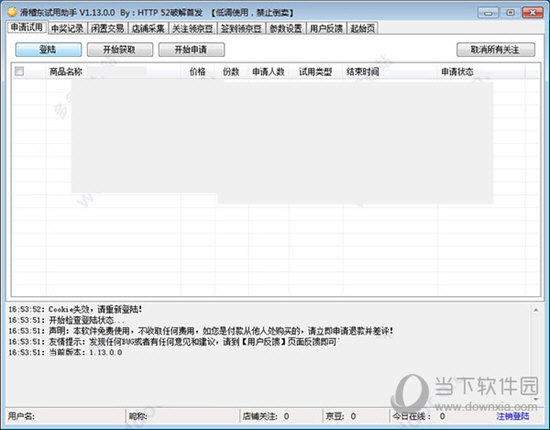This screenshot has height=430, width=550.
Task: Open the 用户反馈 tab
Action: point(326,28)
